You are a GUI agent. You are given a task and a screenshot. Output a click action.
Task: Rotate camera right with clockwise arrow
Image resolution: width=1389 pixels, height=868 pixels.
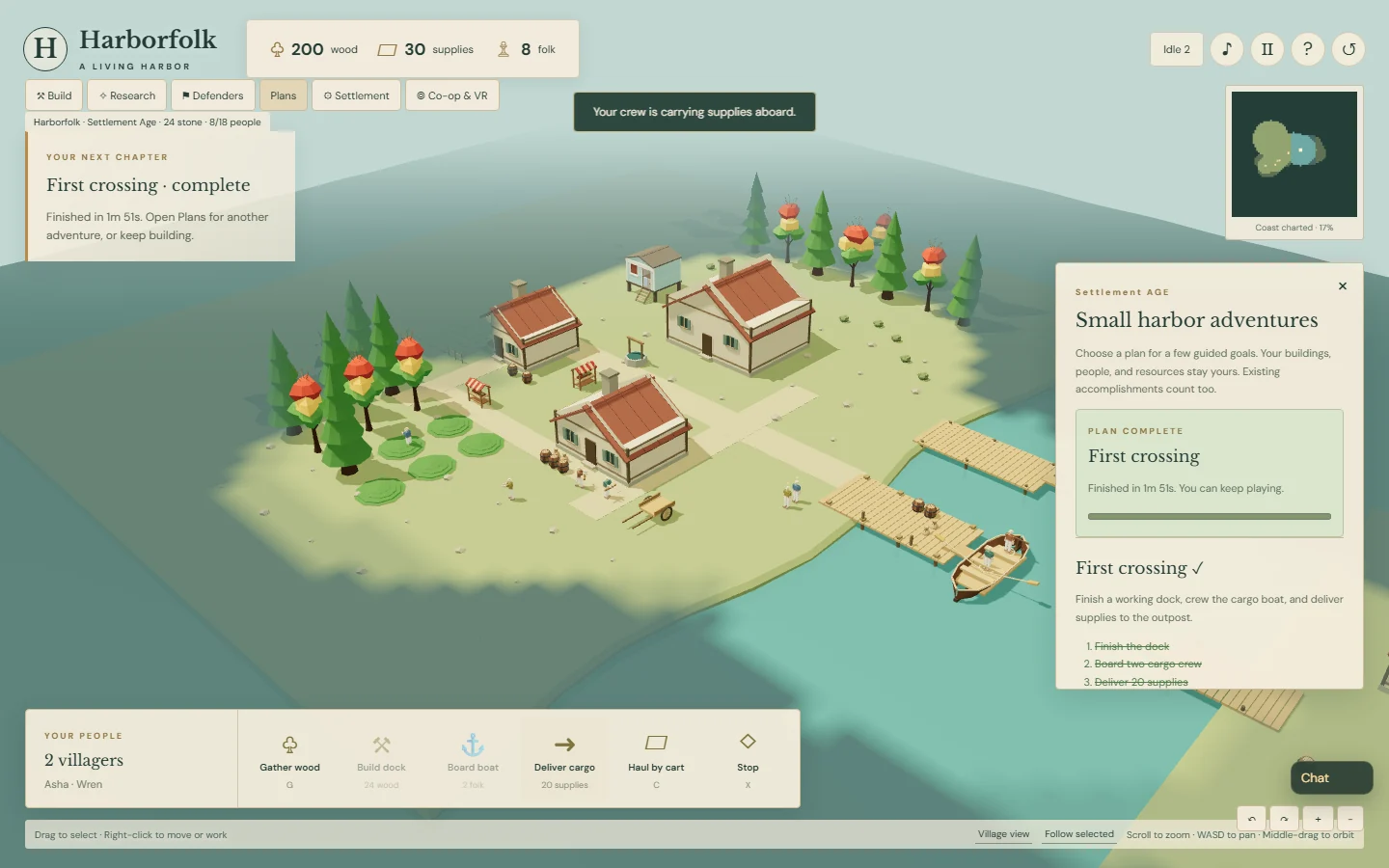pos(1284,819)
